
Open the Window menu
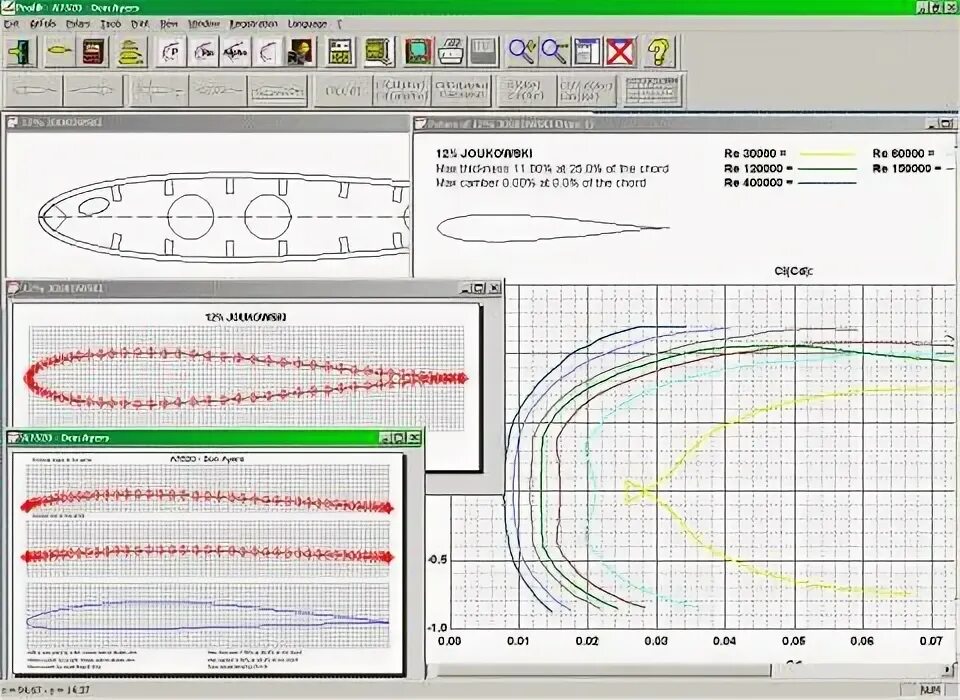204,24
